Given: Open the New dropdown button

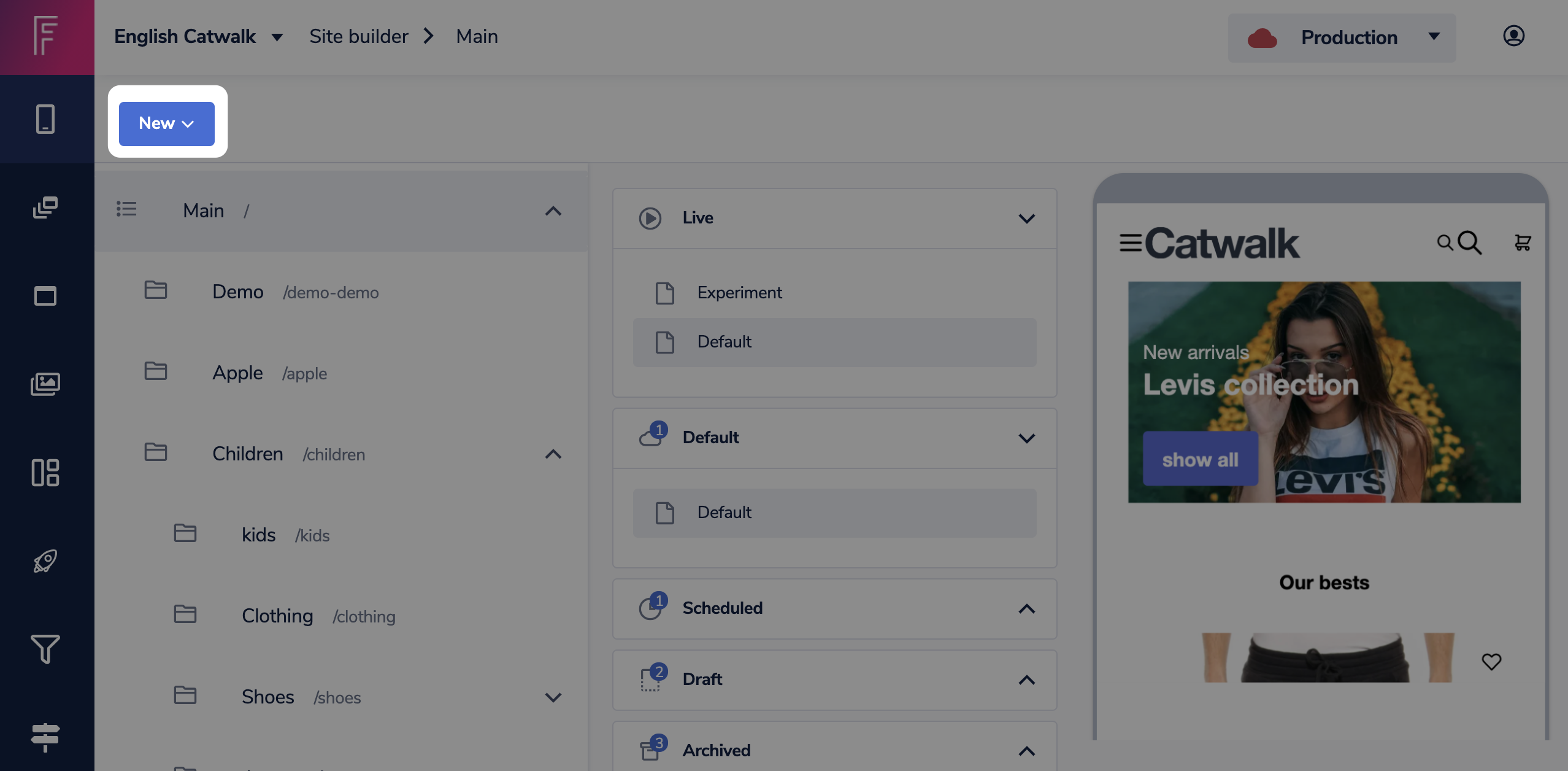Looking at the screenshot, I should pyautogui.click(x=166, y=123).
